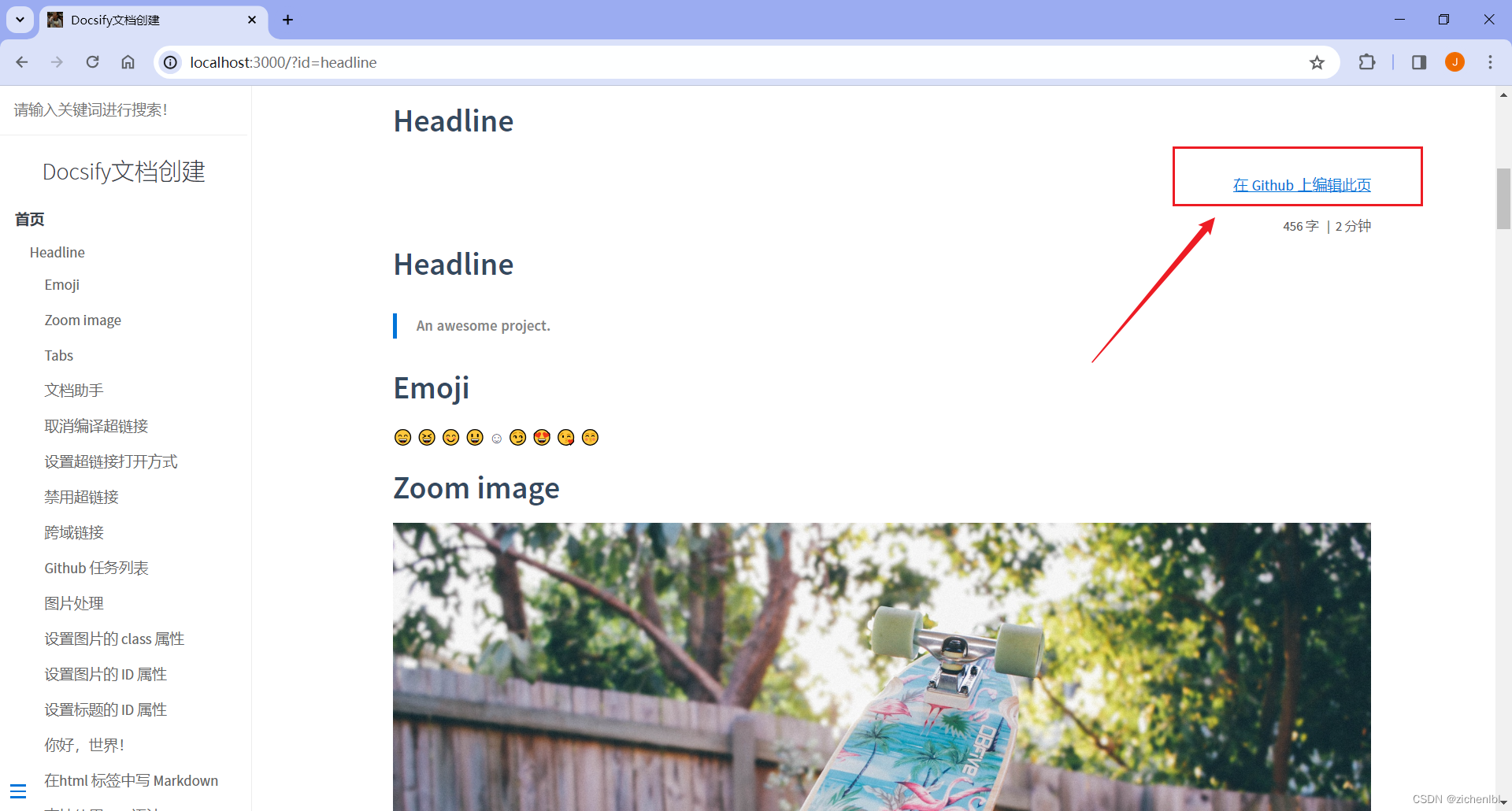Viewport: 1512px width, 811px height.
Task: Click the vertical page scrollbar thumb
Action: [1503, 198]
